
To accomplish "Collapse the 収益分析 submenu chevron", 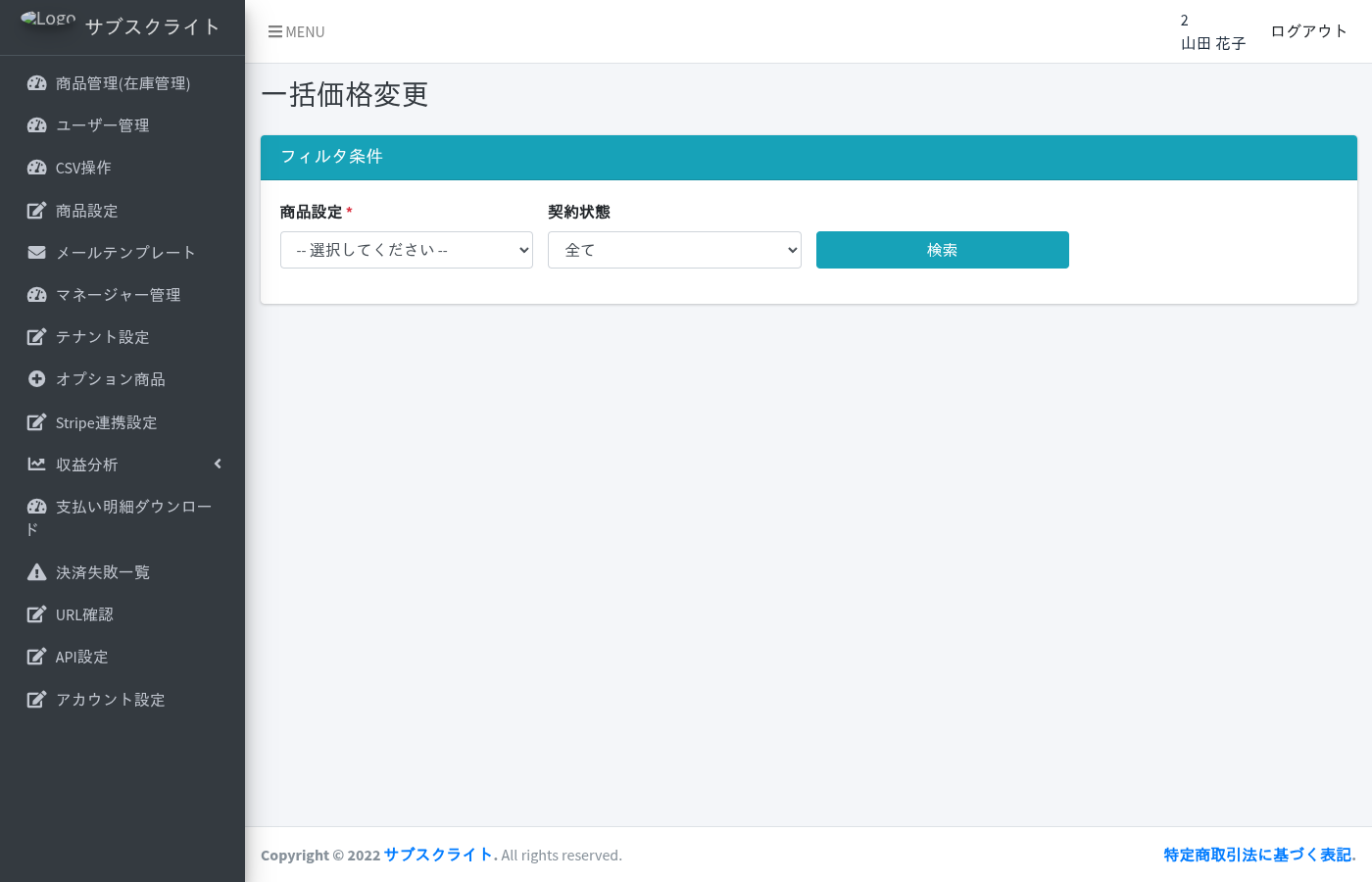I will click(217, 464).
